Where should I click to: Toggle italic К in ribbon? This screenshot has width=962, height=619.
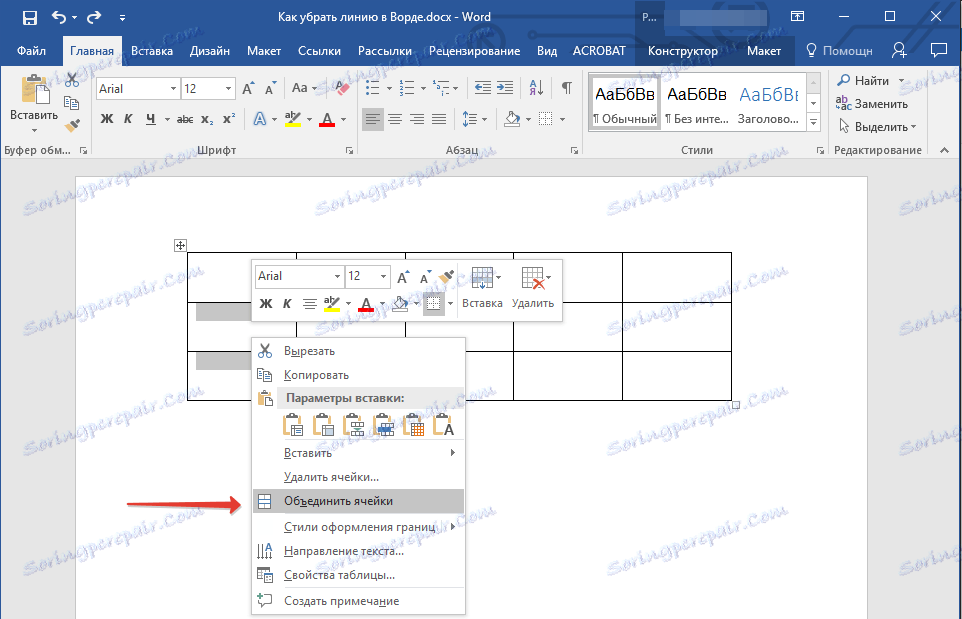(128, 119)
